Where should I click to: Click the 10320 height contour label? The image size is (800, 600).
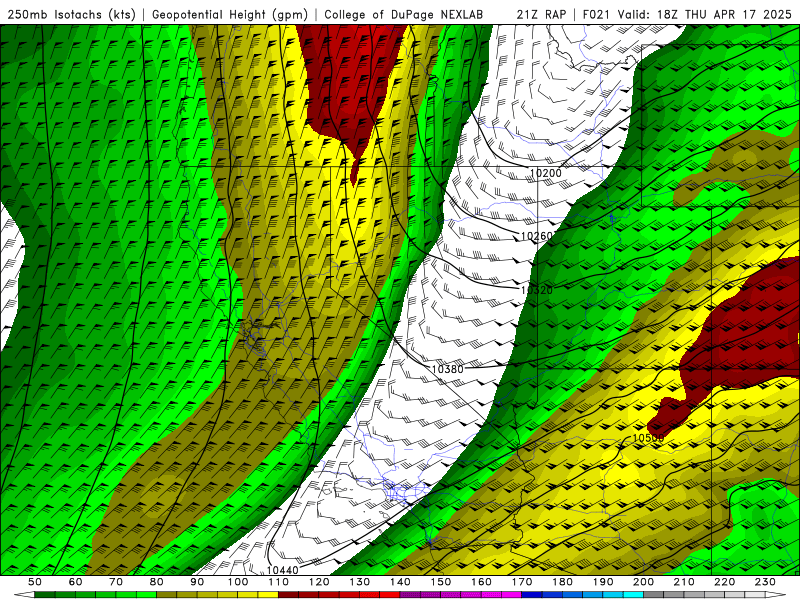pyautogui.click(x=536, y=290)
